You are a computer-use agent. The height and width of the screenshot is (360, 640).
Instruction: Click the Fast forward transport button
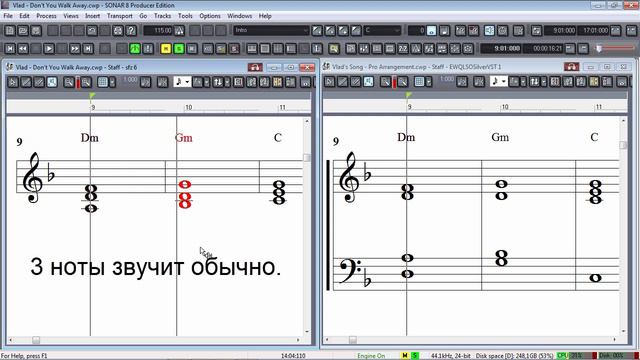(75, 49)
